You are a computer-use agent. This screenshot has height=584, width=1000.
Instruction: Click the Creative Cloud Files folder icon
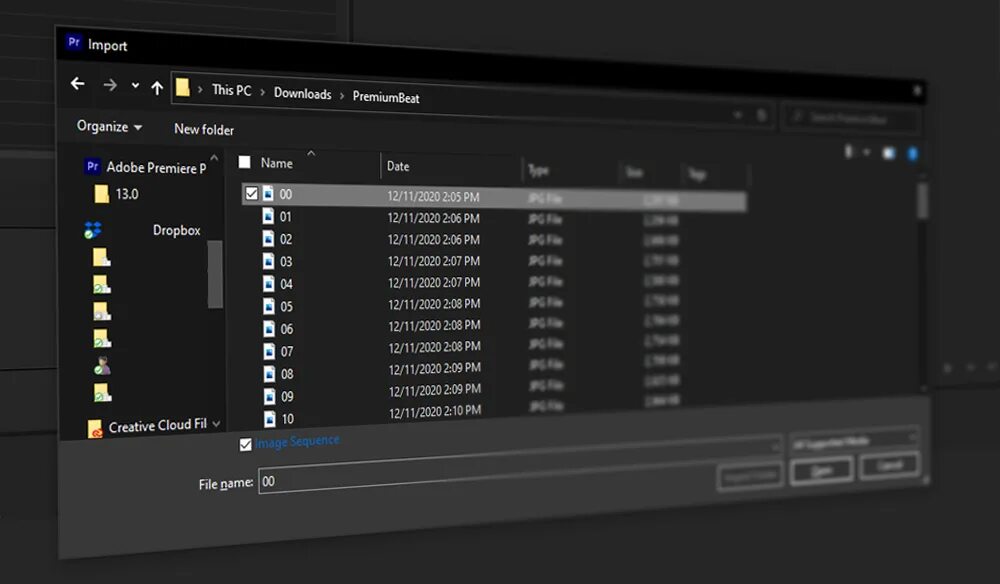tap(94, 428)
